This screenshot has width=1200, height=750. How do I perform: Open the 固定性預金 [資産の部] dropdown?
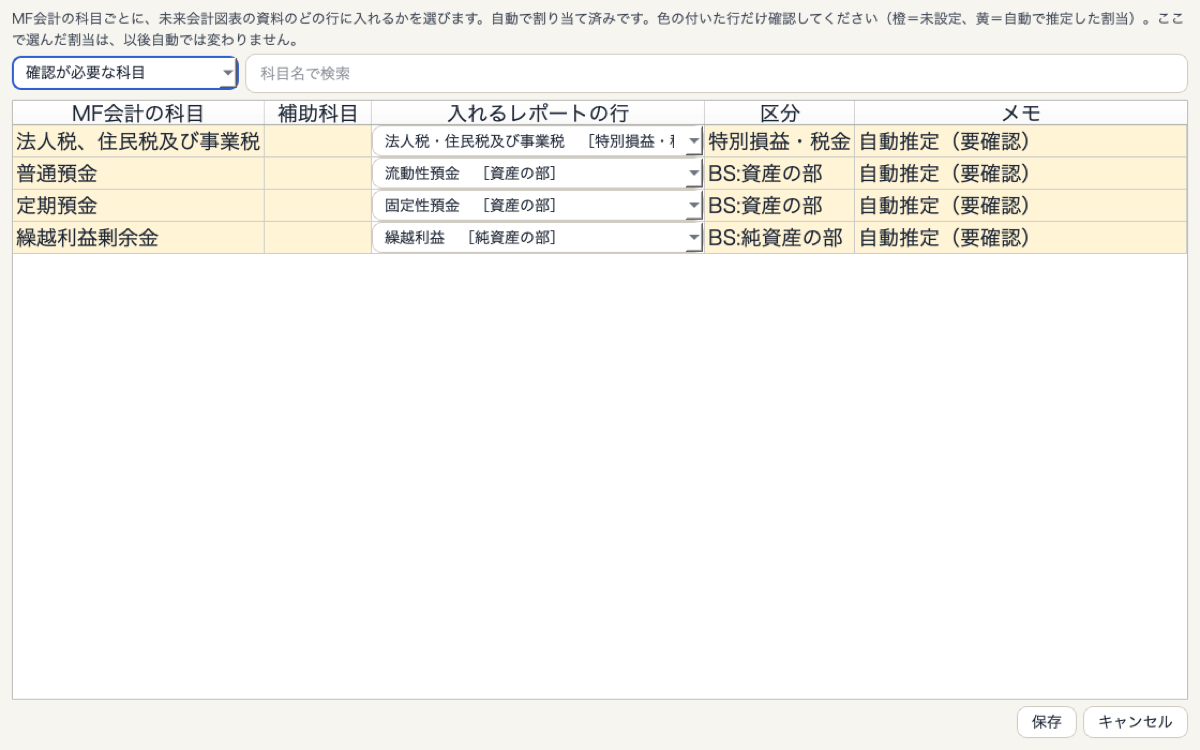[538, 205]
